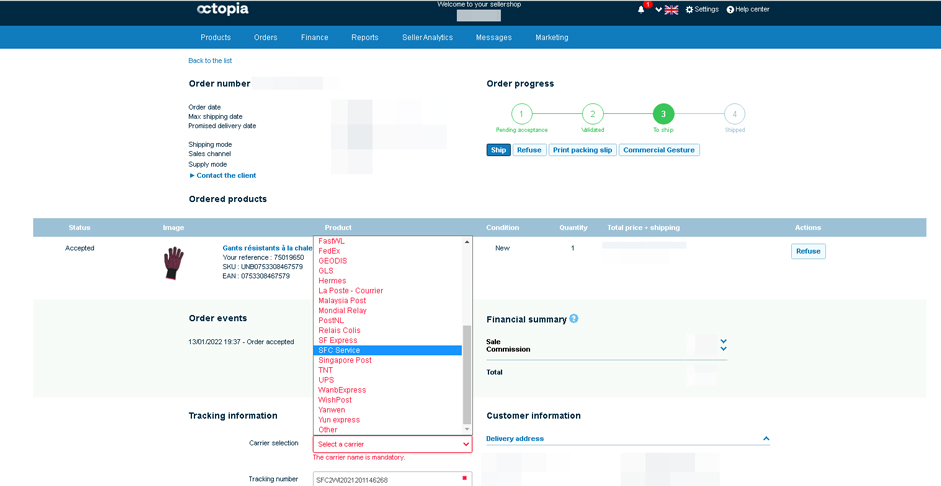Expand the Sale details chevron
The image size is (941, 486).
723,341
